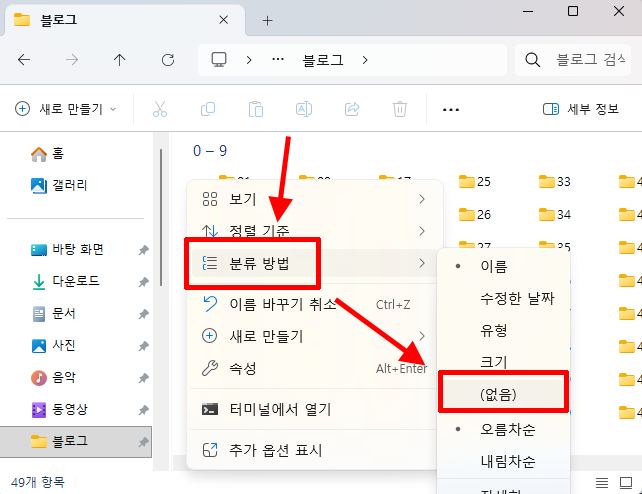This screenshot has height=494, width=642.
Task: Select 이름 바꾸기 취소 undo entry
Action: (x=314, y=304)
